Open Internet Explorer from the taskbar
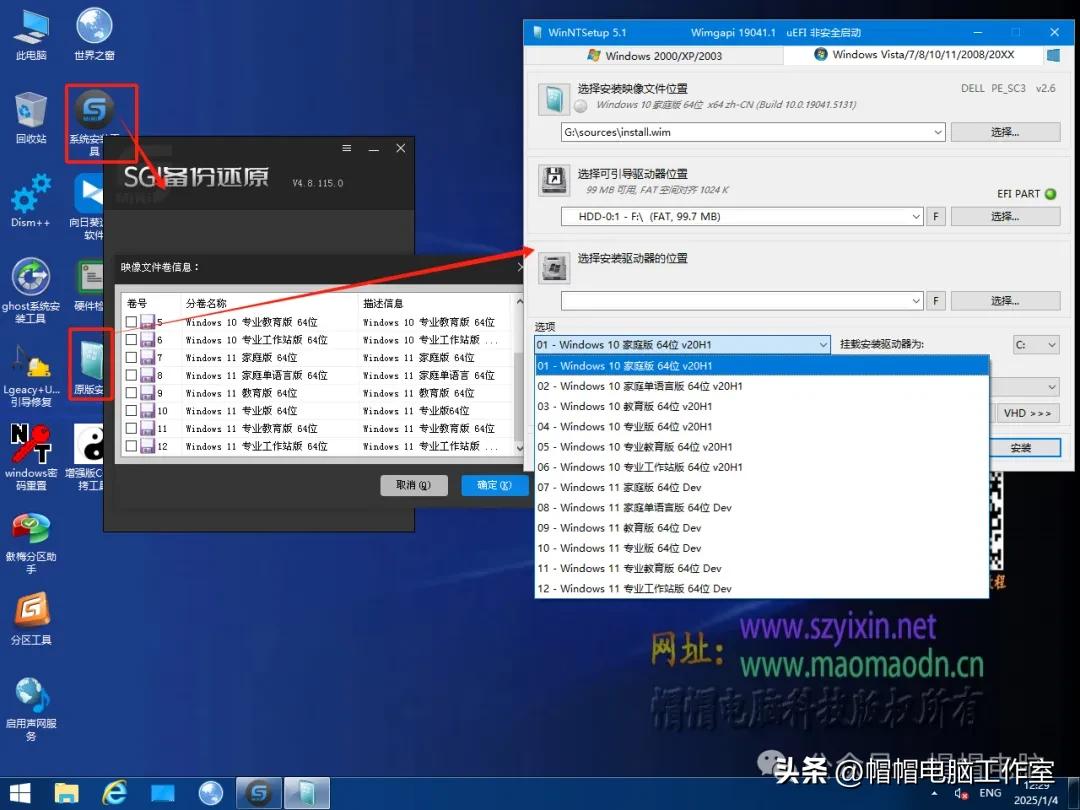 (114, 793)
